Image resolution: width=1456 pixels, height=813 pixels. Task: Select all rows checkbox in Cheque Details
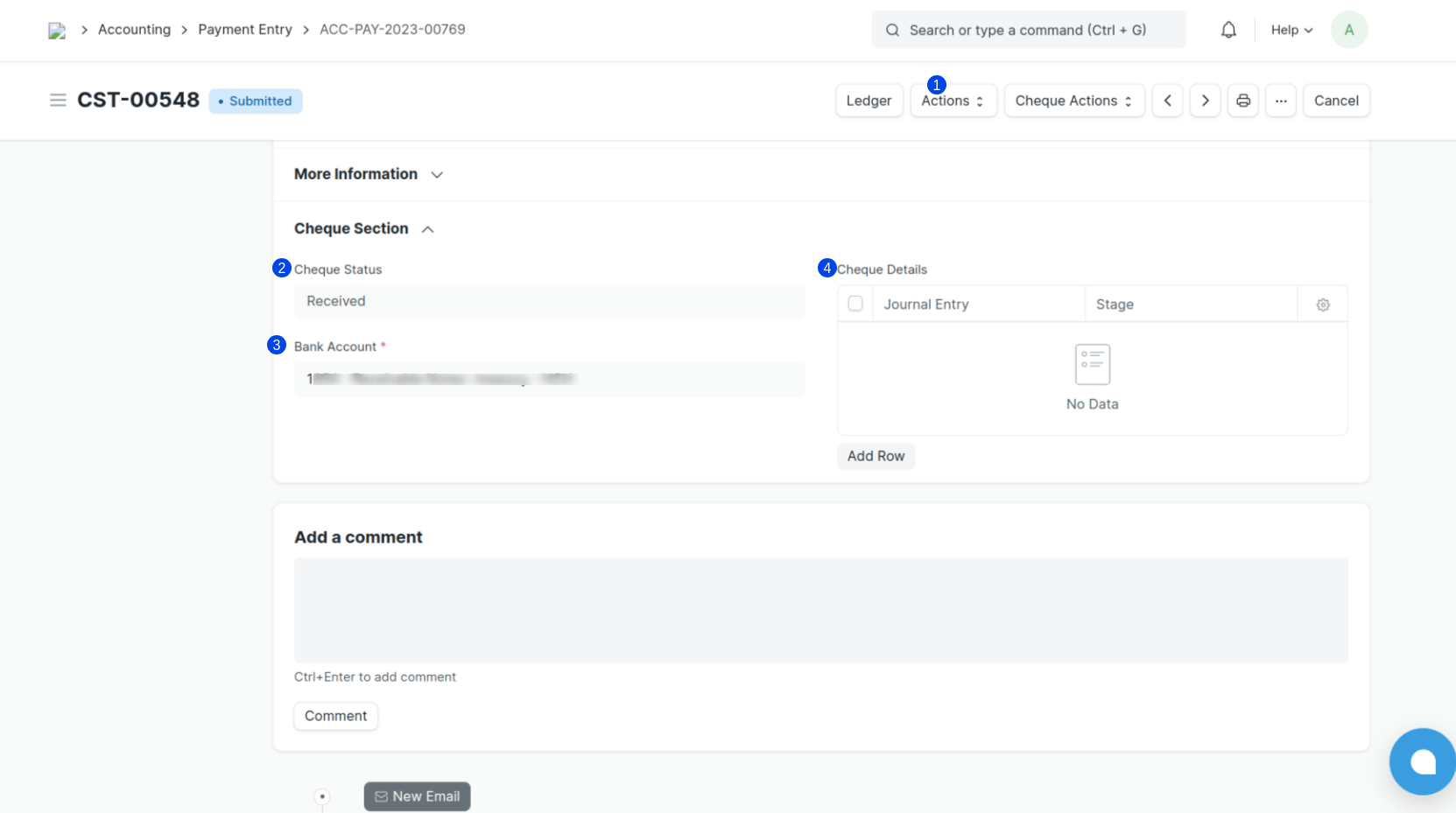tap(855, 304)
